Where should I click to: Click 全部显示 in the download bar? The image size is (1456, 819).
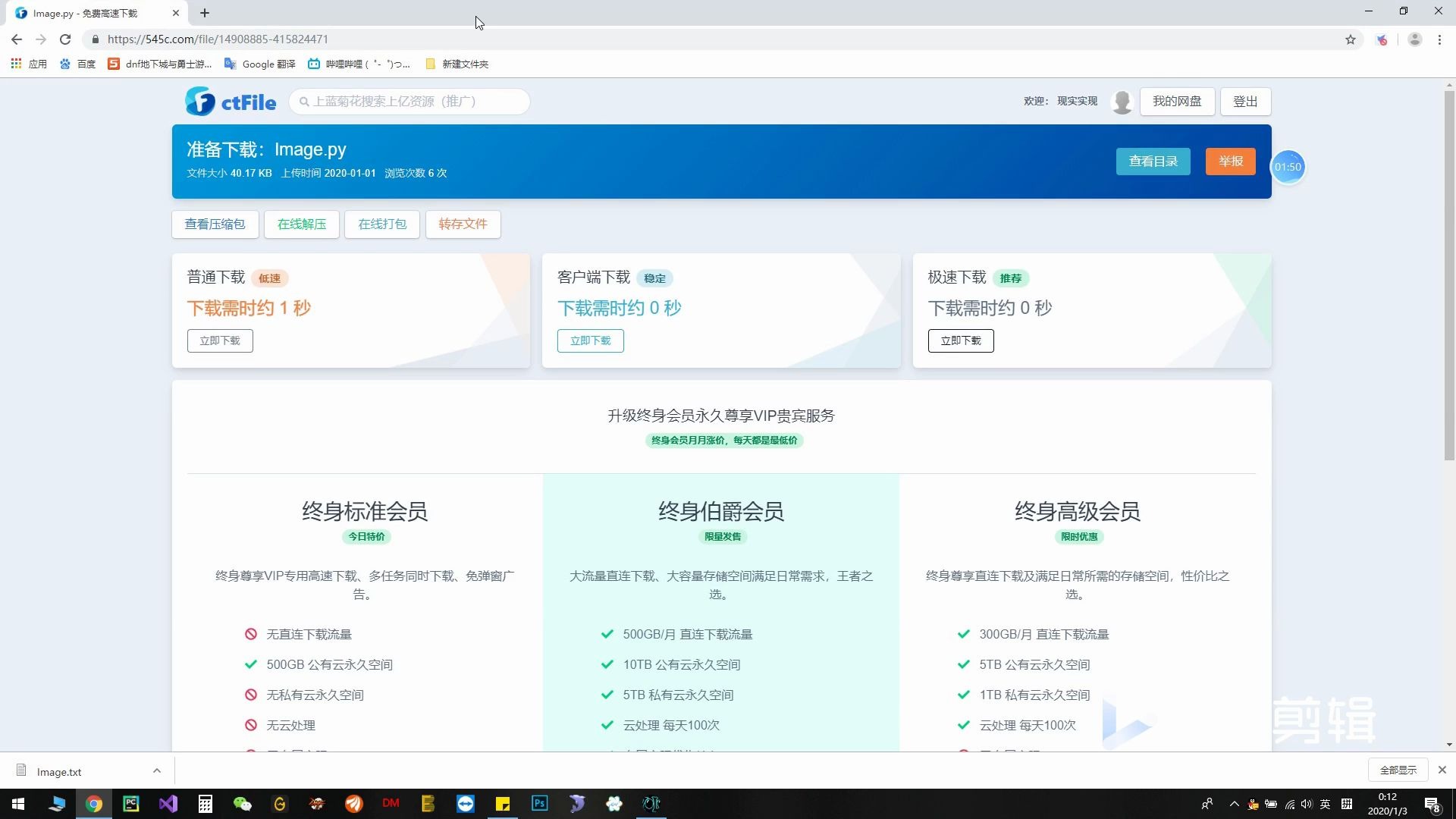(1398, 770)
